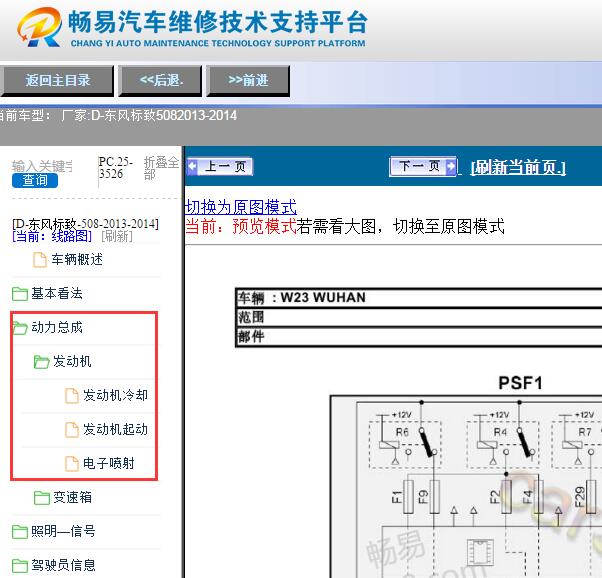This screenshot has height=578, width=602.
Task: Go forward with >>前进 button
Action: [x=248, y=80]
